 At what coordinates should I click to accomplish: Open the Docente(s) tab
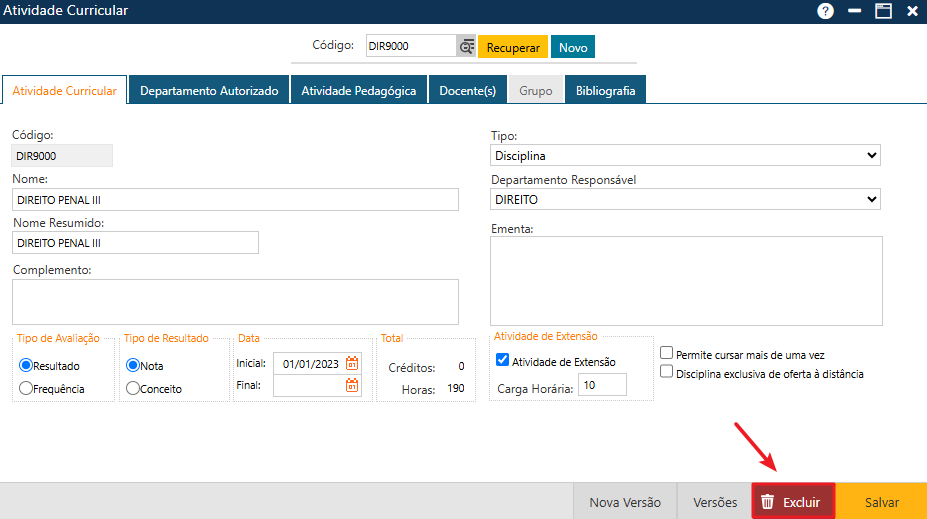coord(468,90)
